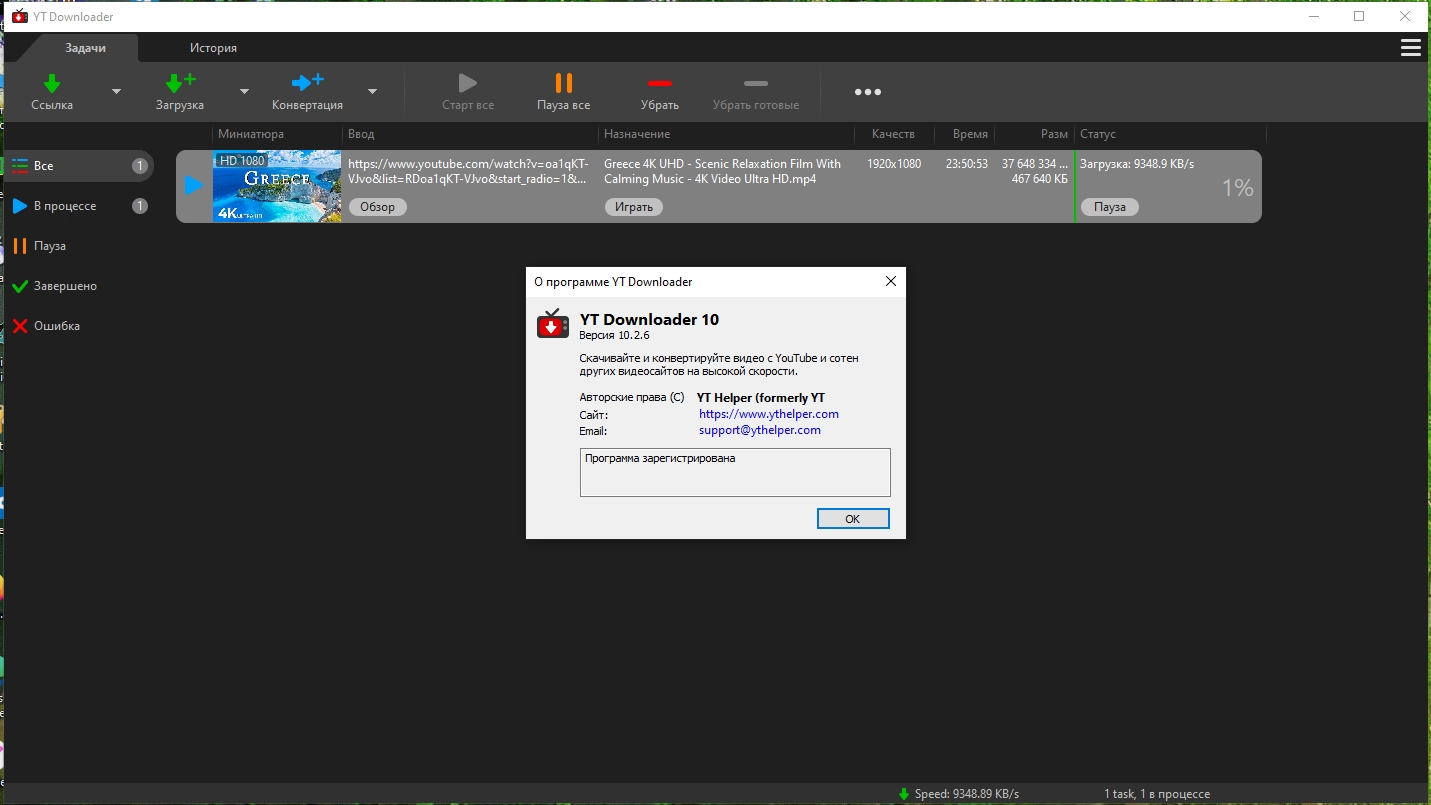Viewport: 1431px width, 805px height.
Task: Click the Убрать готовые toolbar icon
Action: [756, 83]
